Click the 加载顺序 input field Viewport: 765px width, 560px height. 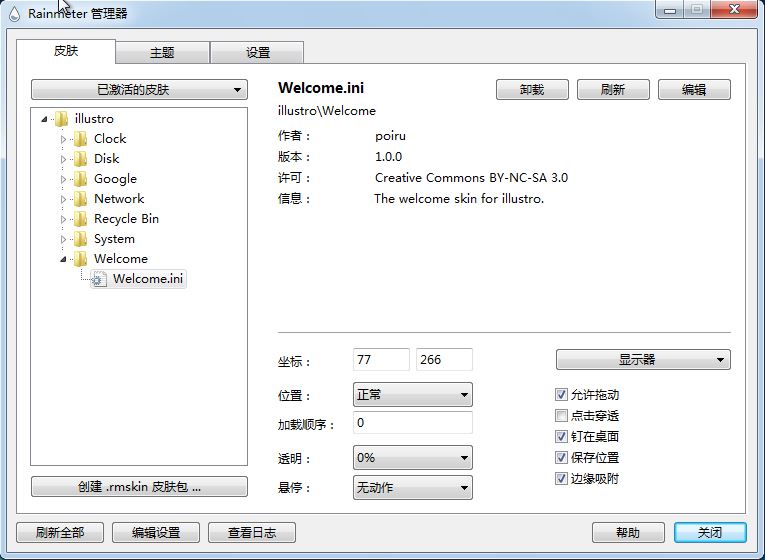(x=412, y=422)
